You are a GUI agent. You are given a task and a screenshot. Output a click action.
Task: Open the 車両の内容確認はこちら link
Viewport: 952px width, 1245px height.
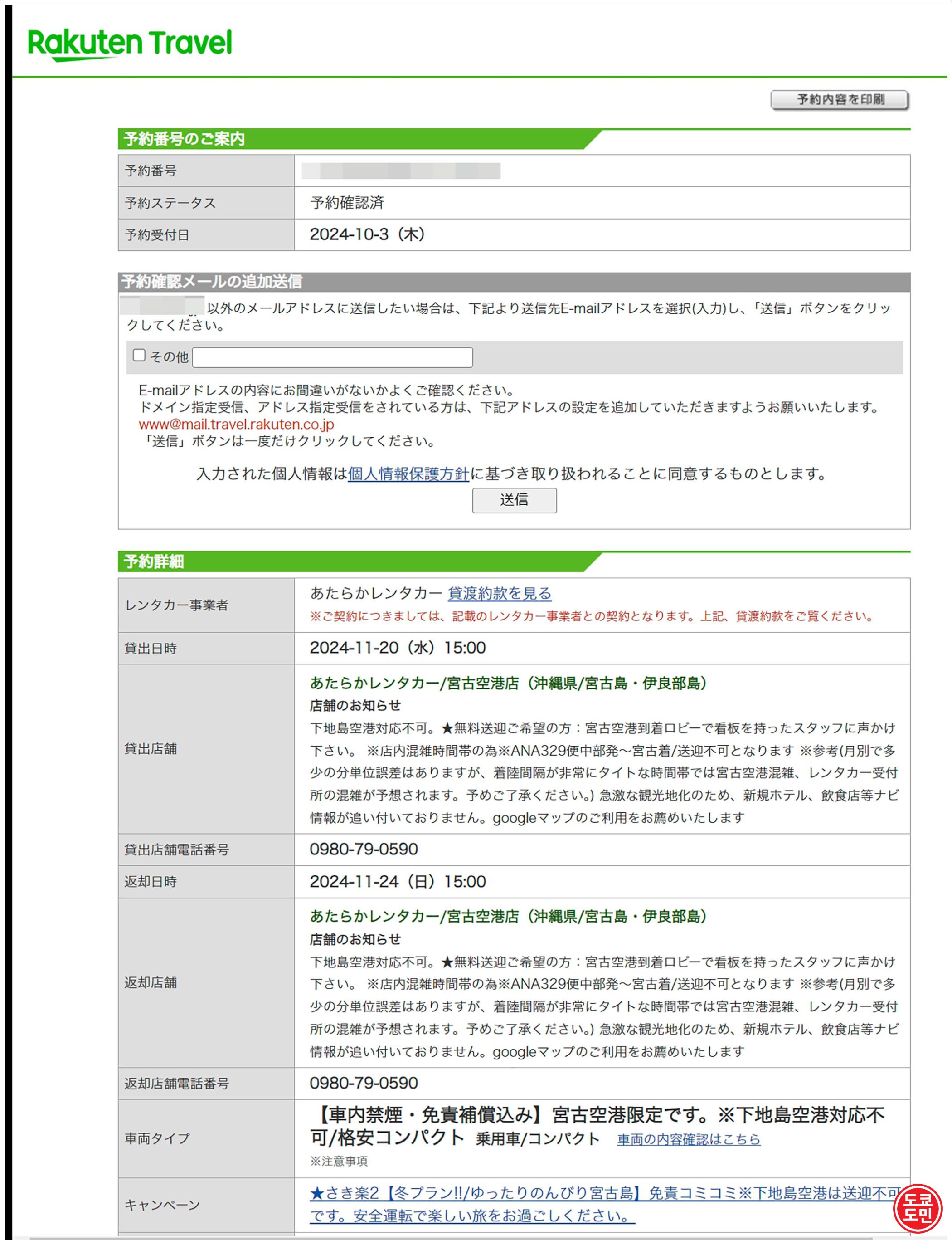pyautogui.click(x=688, y=1139)
